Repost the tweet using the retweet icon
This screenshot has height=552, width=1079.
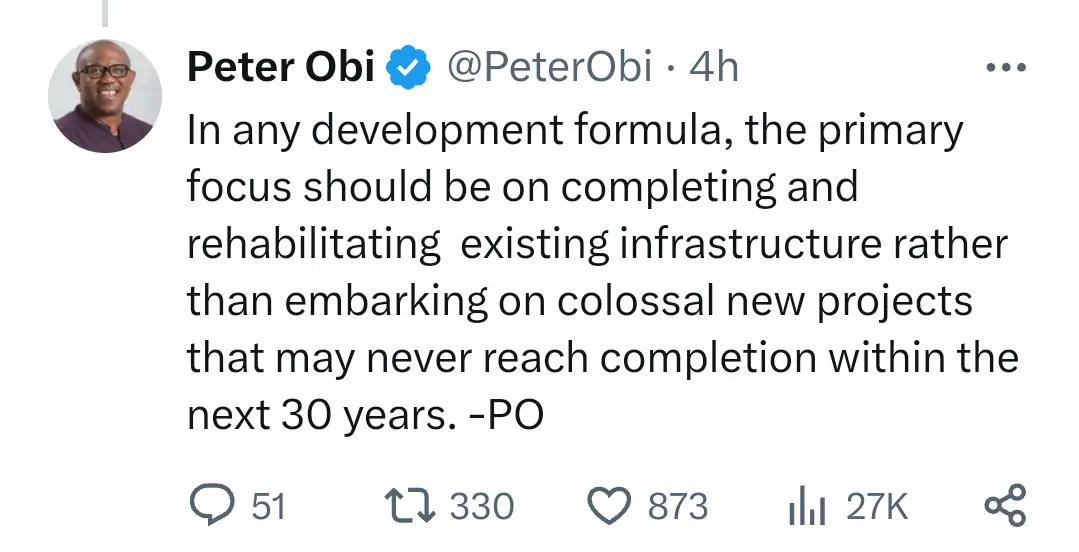click(410, 506)
